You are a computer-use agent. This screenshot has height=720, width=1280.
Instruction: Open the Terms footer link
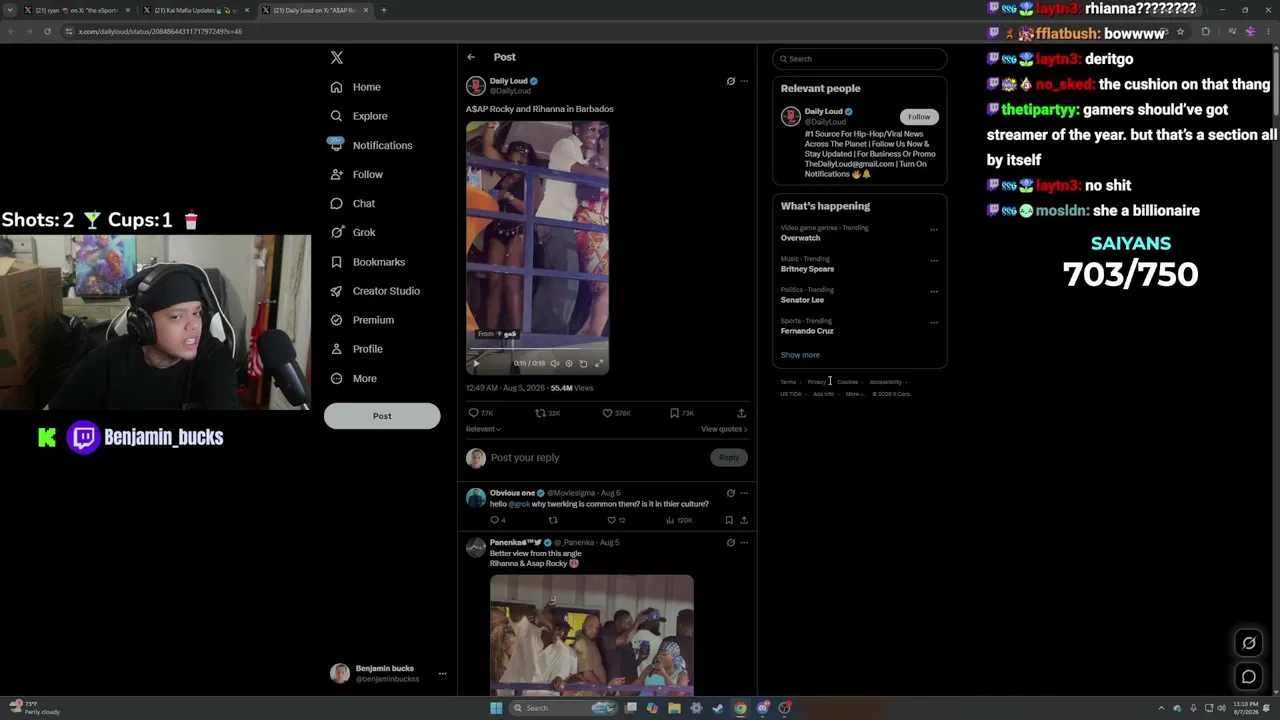click(x=788, y=382)
